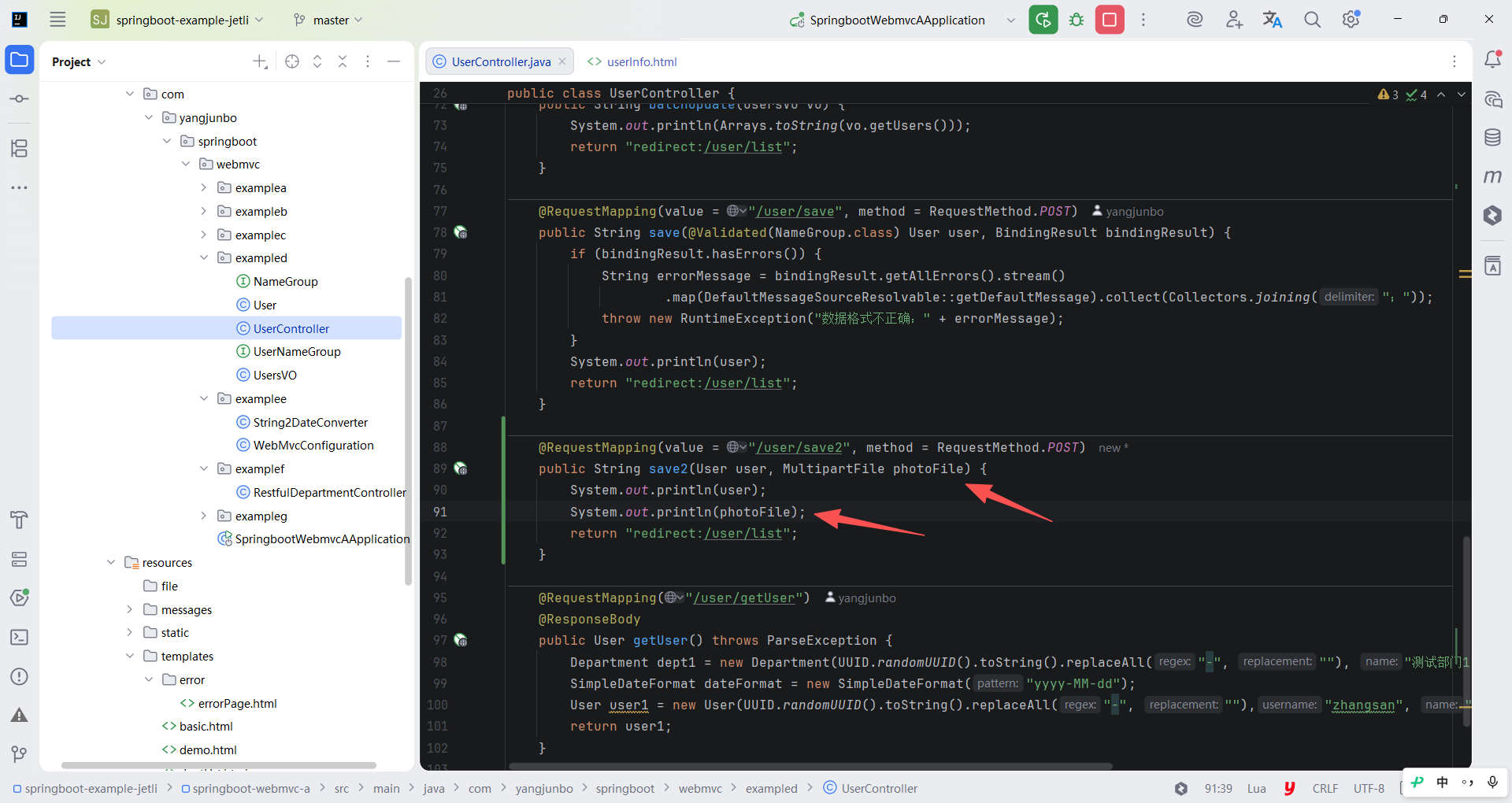Viewport: 1512px width, 803px height.
Task: Click gutter mapping icon on line 78
Action: click(461, 232)
